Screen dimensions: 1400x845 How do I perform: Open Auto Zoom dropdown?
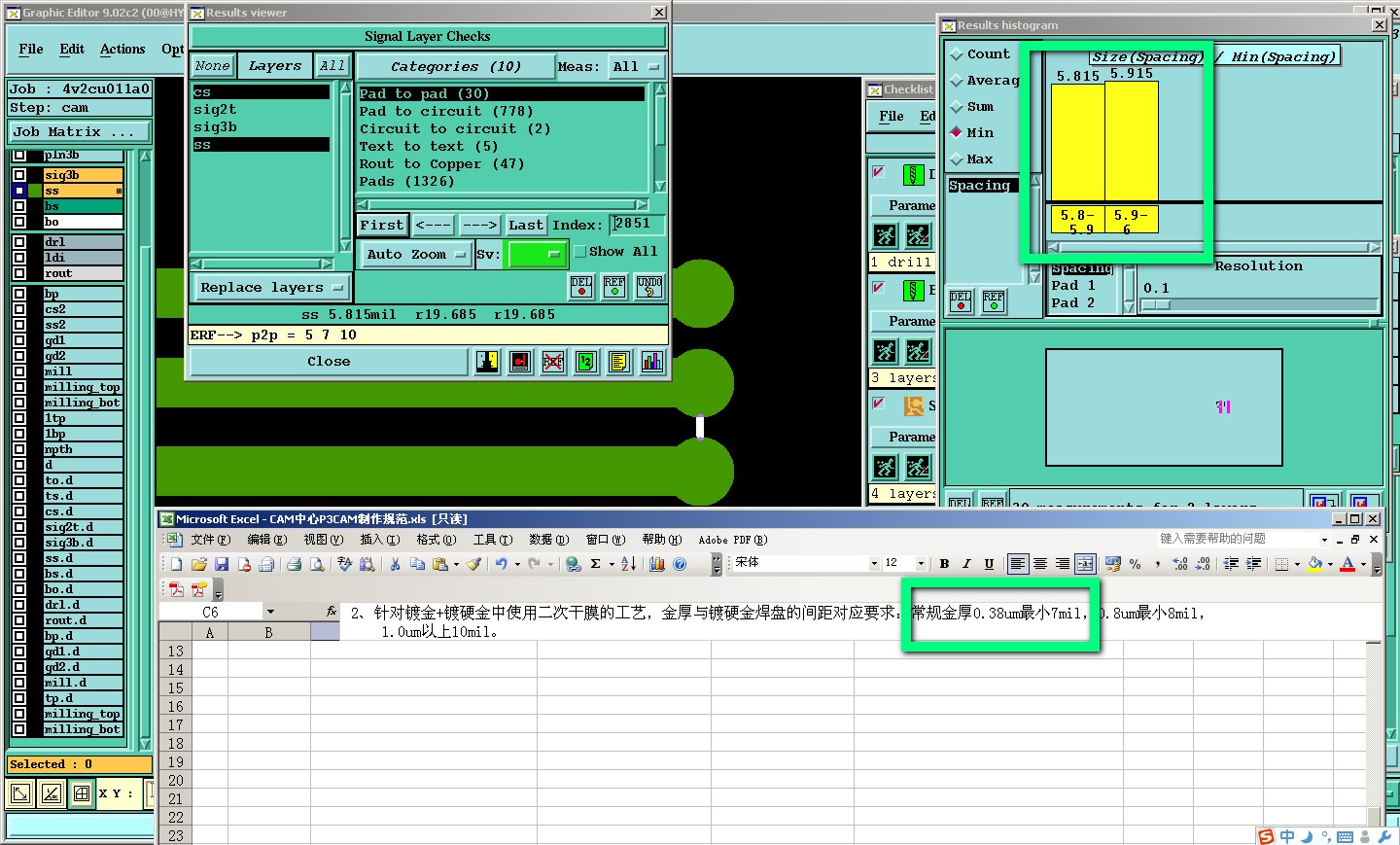[x=416, y=255]
